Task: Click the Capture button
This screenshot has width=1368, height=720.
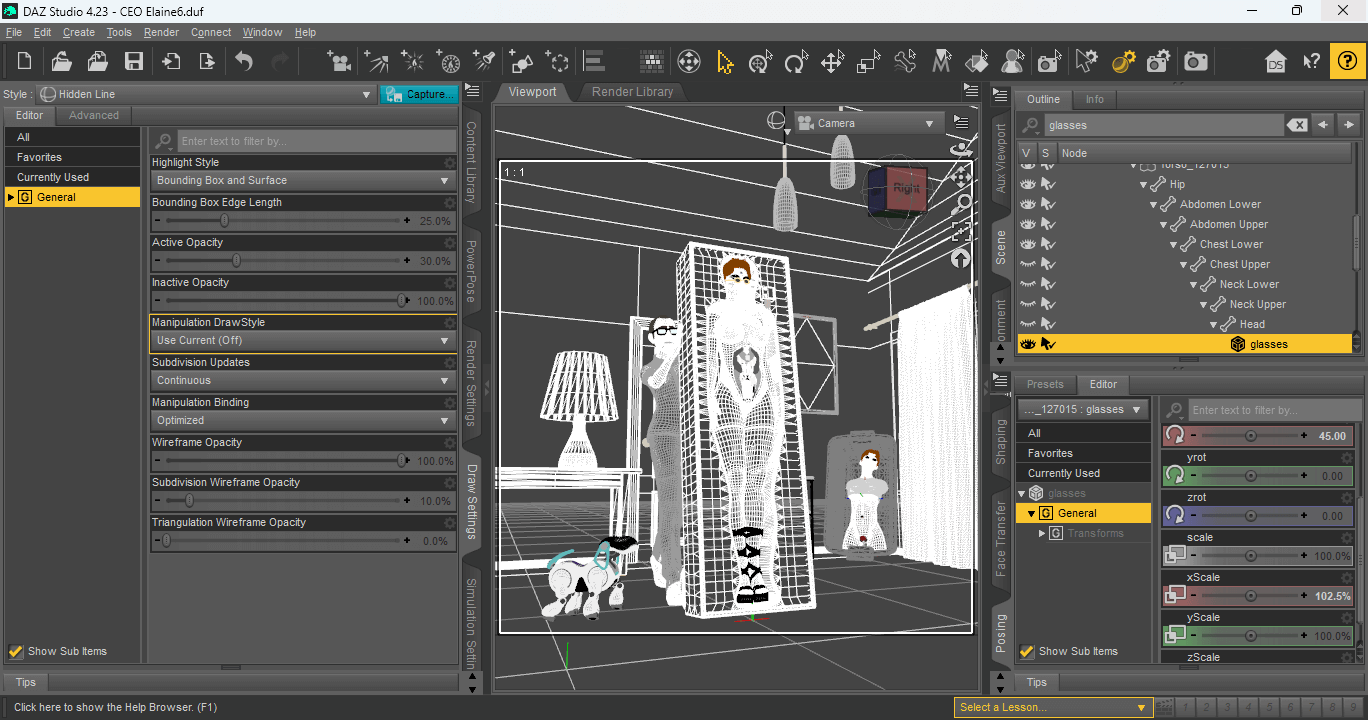Action: tap(419, 94)
